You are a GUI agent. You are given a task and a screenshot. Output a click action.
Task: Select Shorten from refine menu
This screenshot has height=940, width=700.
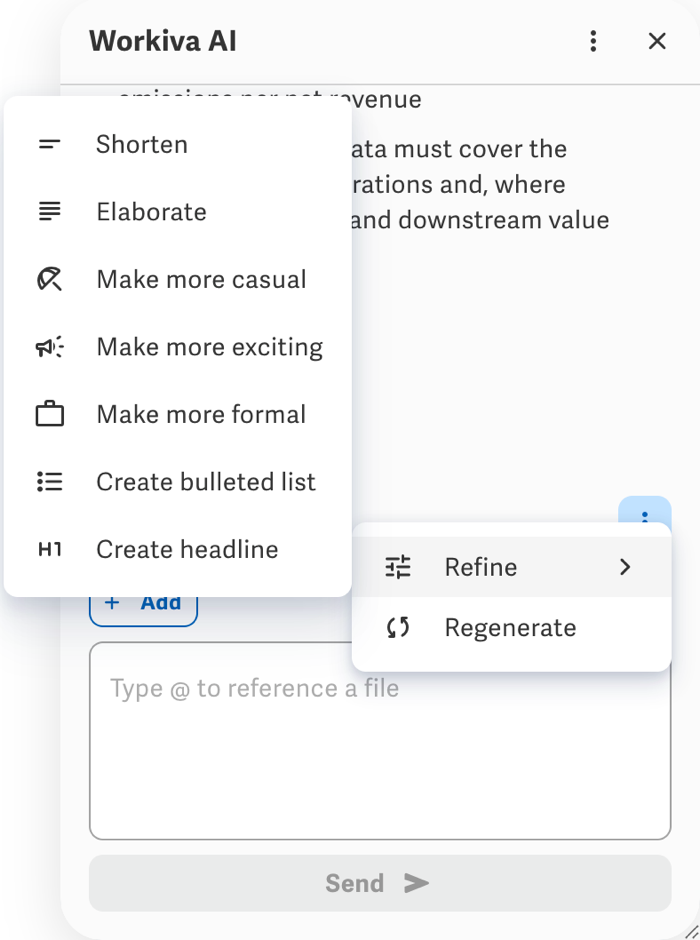point(177,144)
